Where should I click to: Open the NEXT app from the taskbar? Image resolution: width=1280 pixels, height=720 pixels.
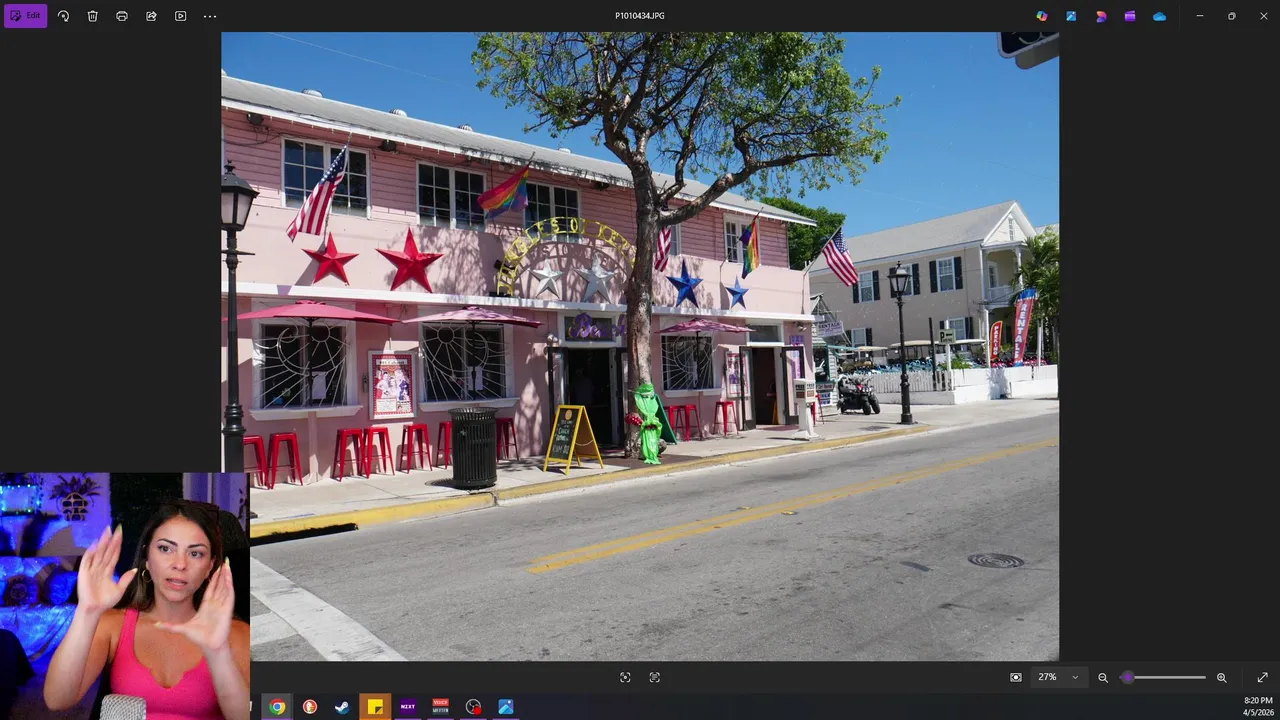[407, 707]
